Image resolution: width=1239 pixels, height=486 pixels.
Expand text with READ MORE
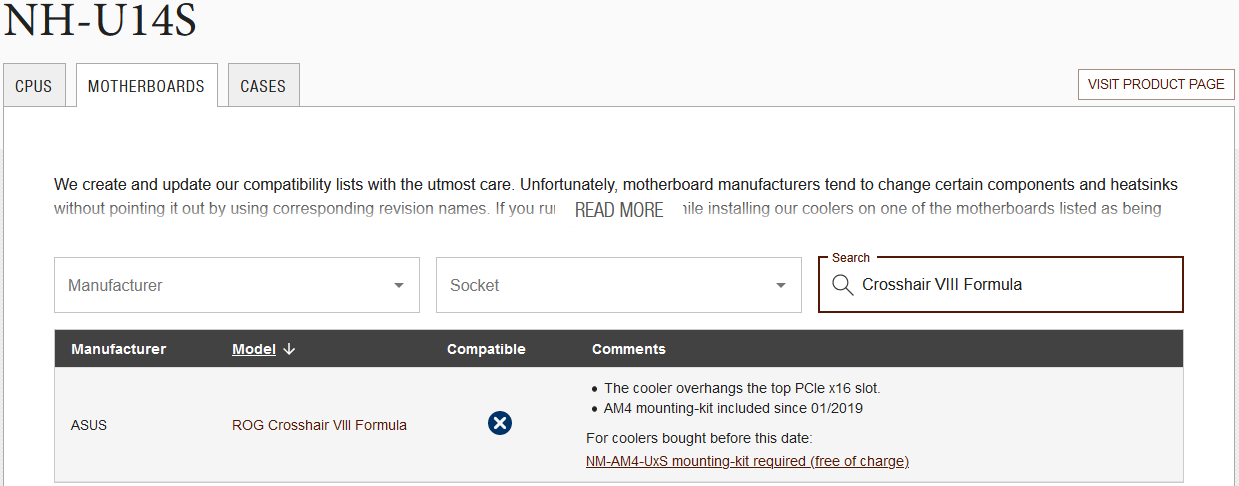coord(619,210)
